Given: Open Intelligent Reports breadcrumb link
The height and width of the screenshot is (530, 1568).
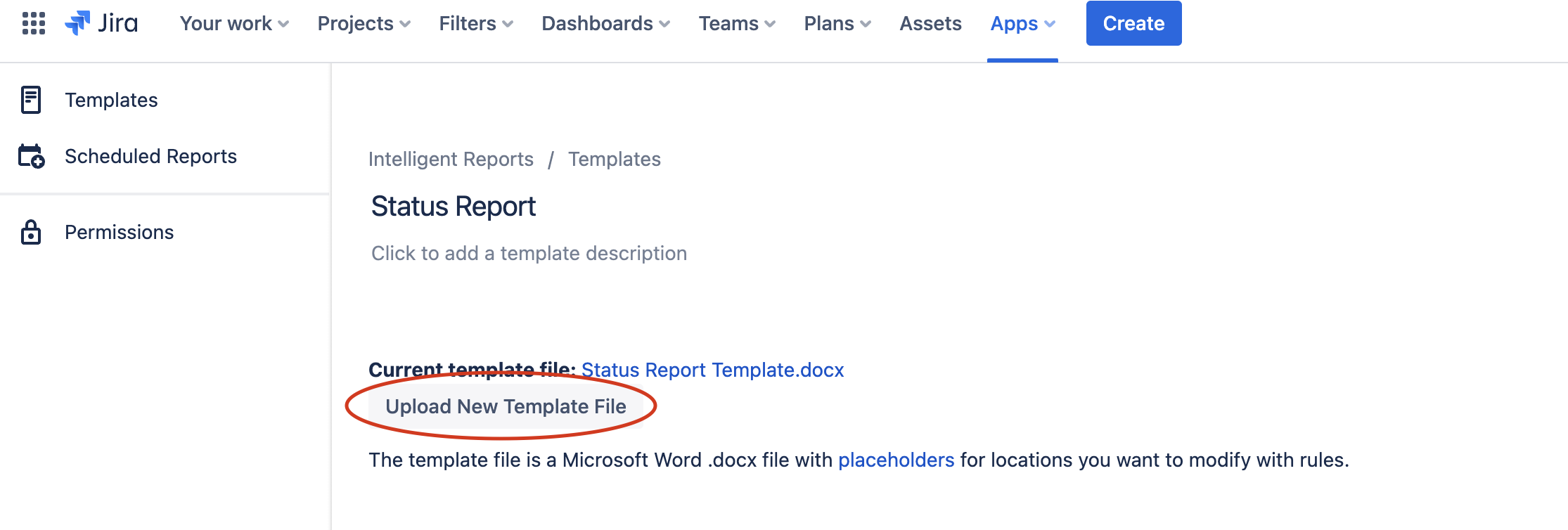Looking at the screenshot, I should coord(451,159).
